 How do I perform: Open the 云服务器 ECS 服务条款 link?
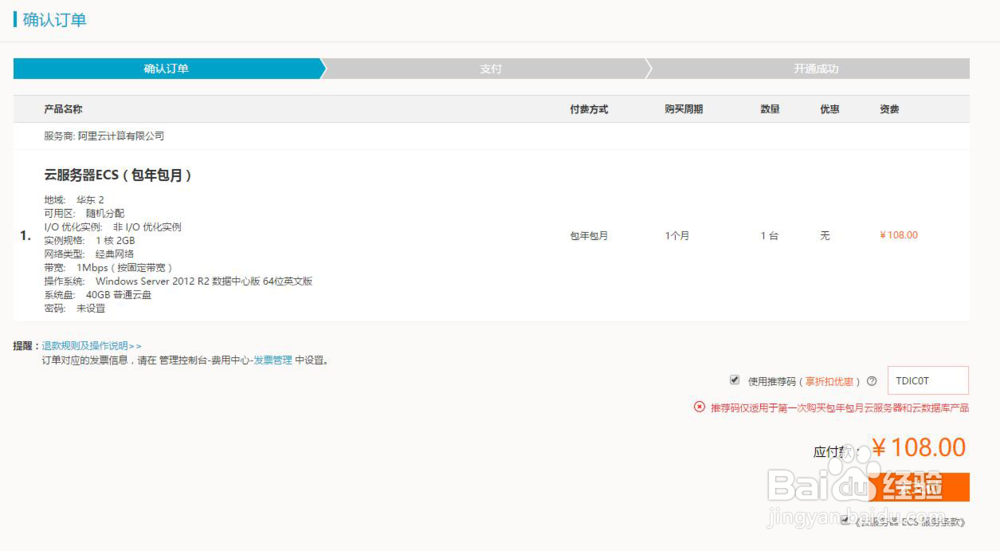pyautogui.click(x=910, y=522)
